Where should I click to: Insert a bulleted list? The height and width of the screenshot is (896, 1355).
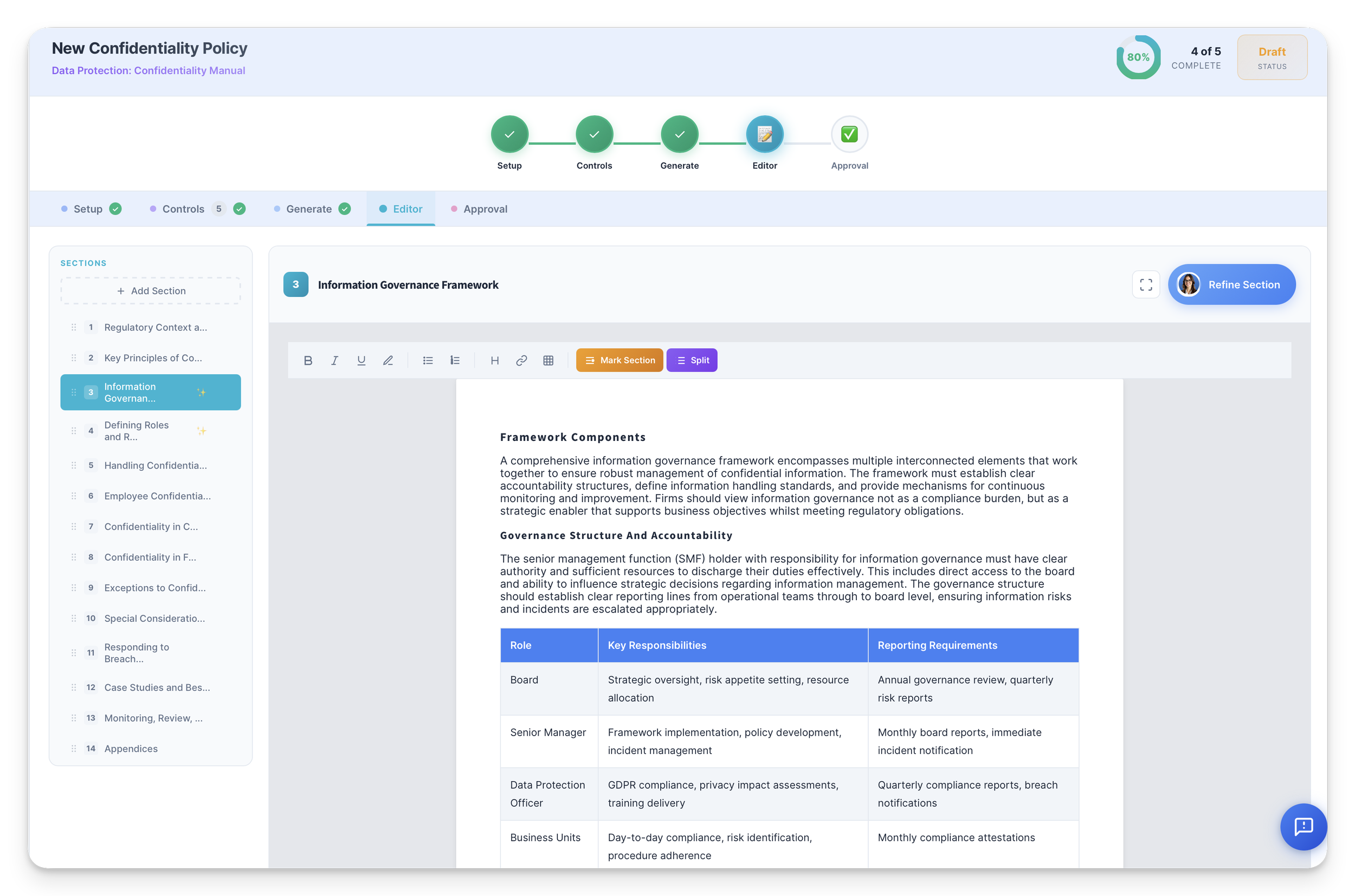[428, 360]
